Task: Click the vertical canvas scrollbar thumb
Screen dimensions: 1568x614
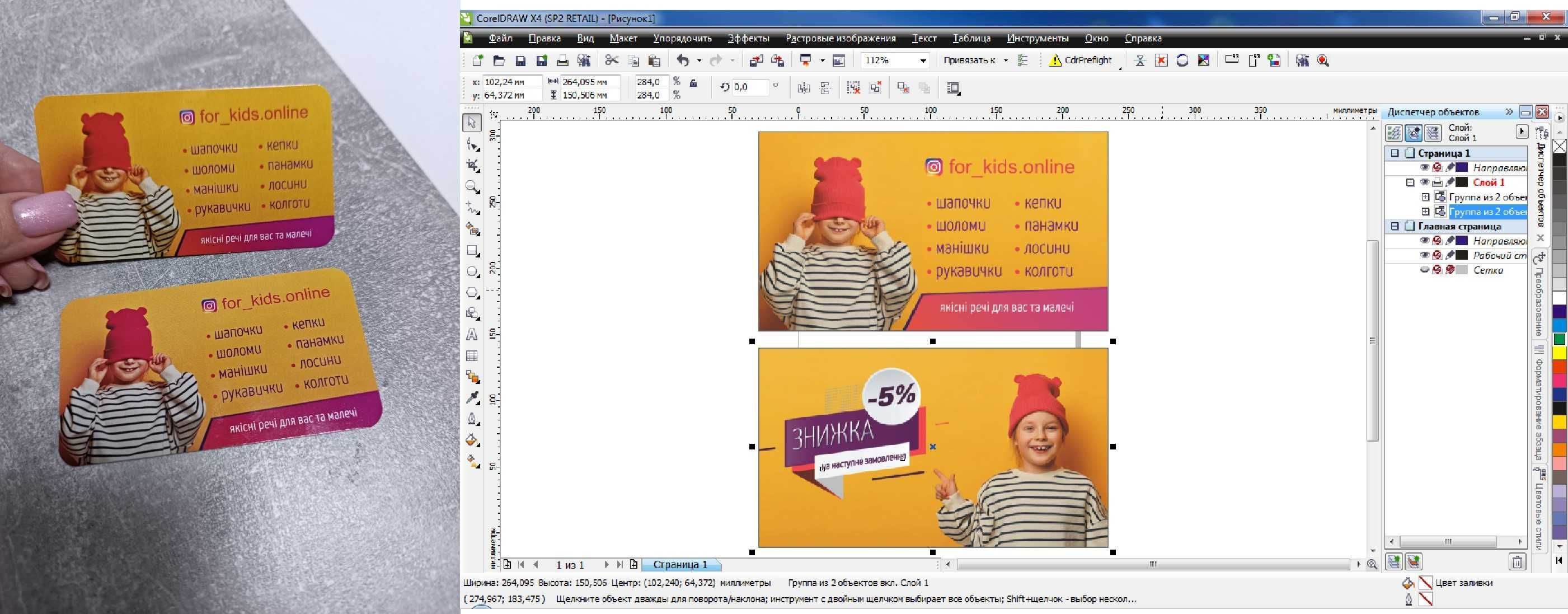Action: [x=1372, y=341]
